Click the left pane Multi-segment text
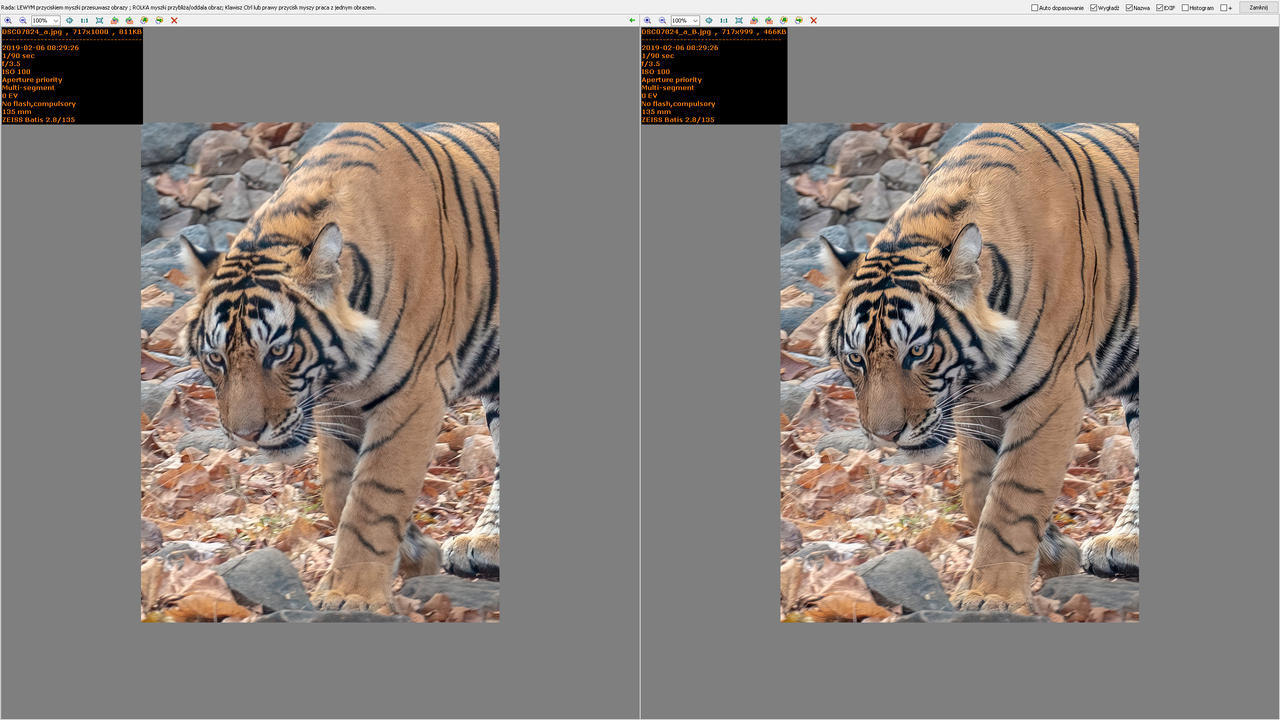Image resolution: width=1280 pixels, height=720 pixels. (x=26, y=88)
